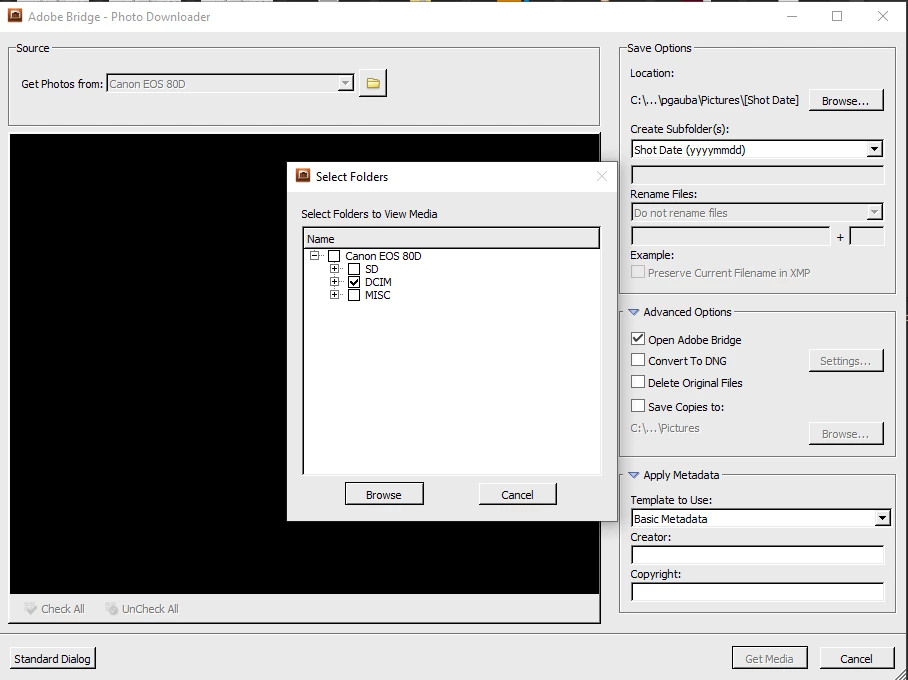Click the custom subfolder name field
Image resolution: width=908 pixels, height=680 pixels.
757,175
